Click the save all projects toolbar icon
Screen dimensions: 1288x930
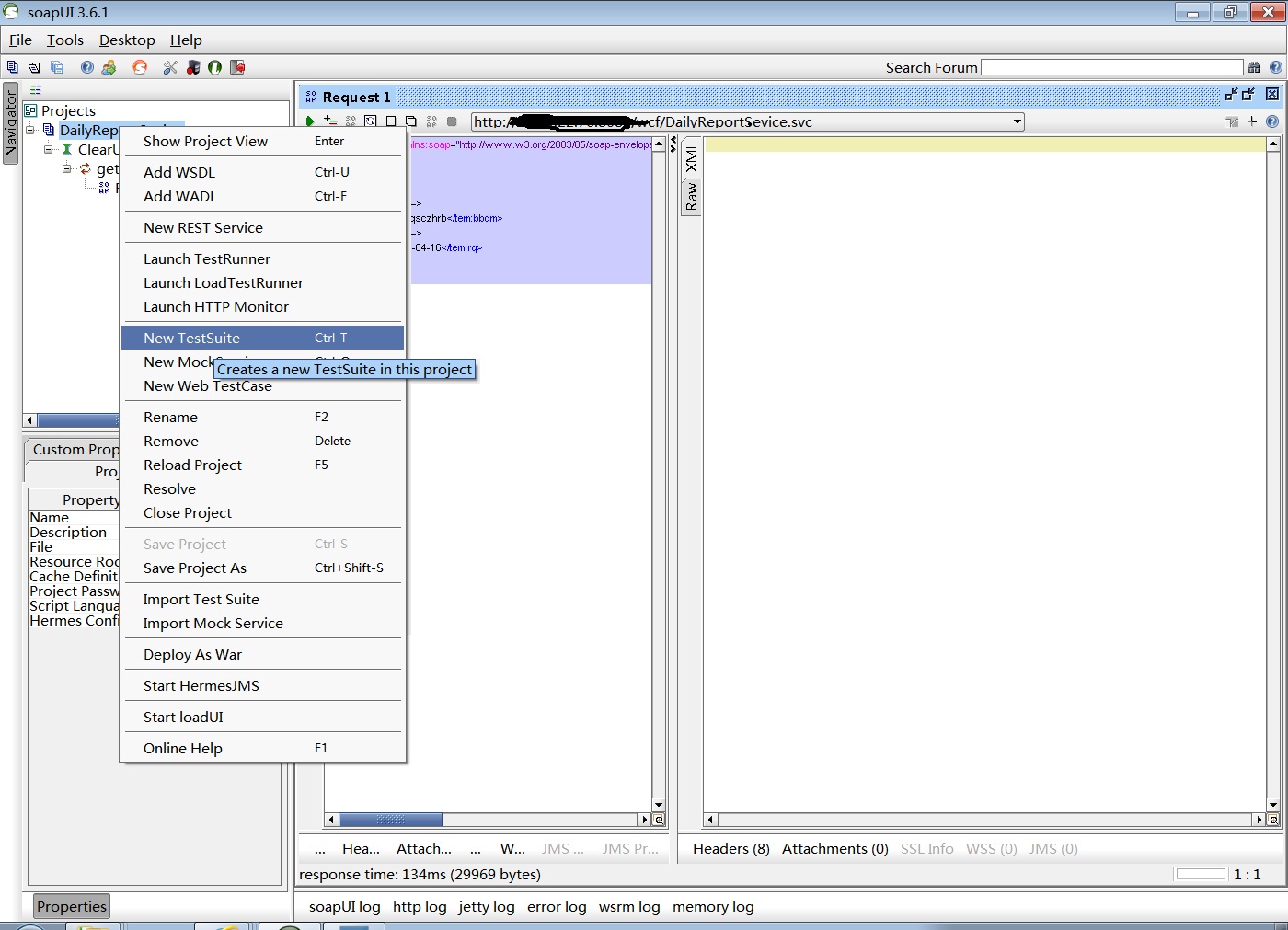tap(57, 67)
